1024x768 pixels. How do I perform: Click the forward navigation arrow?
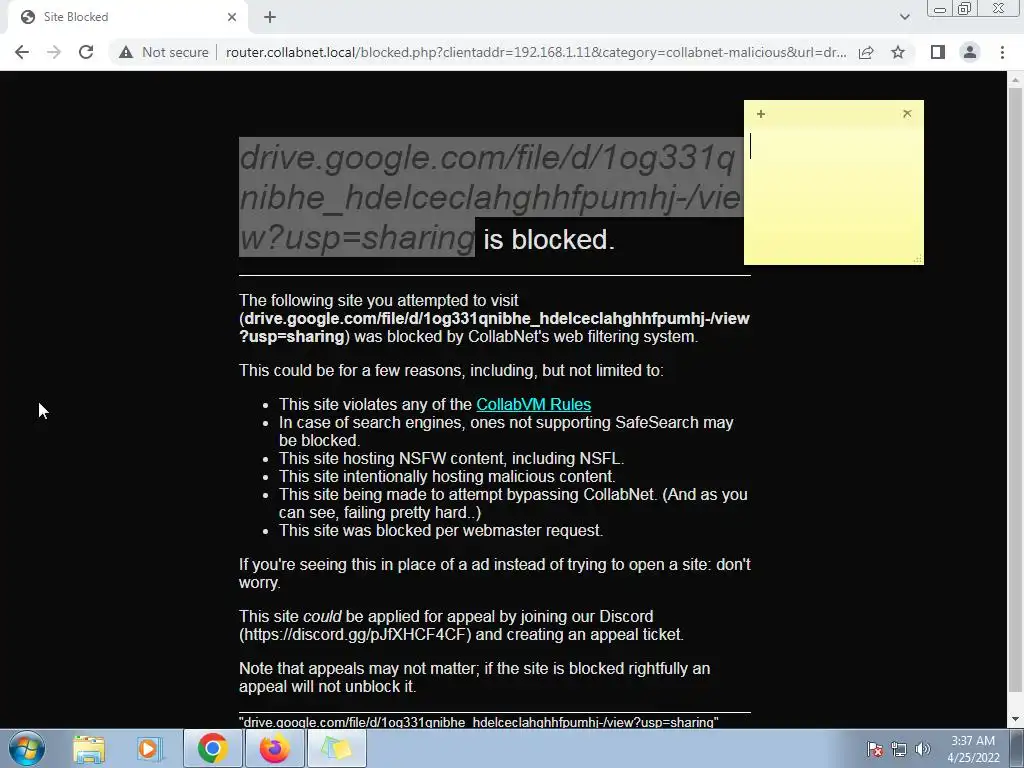[x=54, y=52]
